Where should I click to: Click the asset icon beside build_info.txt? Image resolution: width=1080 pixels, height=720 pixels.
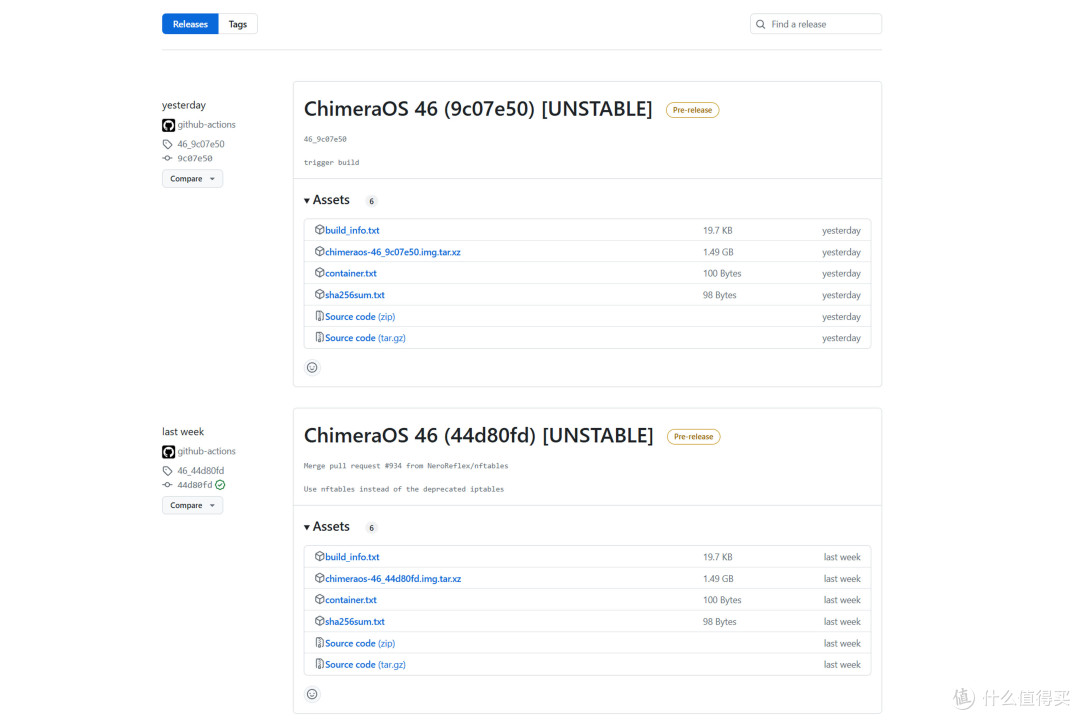tap(322, 230)
